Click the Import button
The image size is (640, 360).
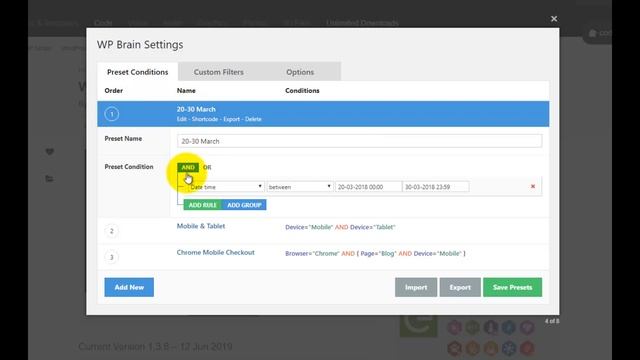[416, 287]
